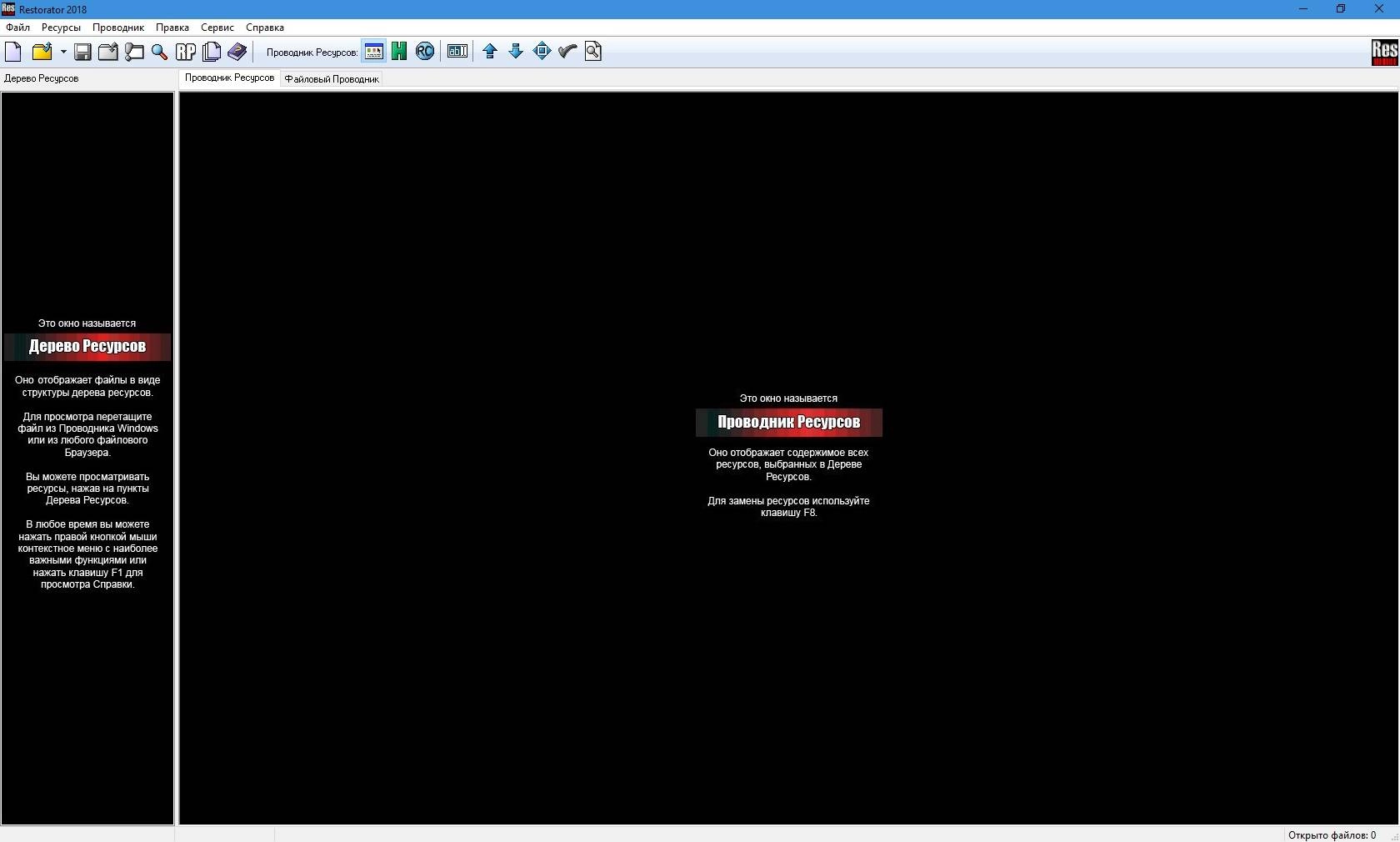
Task: Minimize the Restorator 2018 window
Action: (x=1303, y=9)
